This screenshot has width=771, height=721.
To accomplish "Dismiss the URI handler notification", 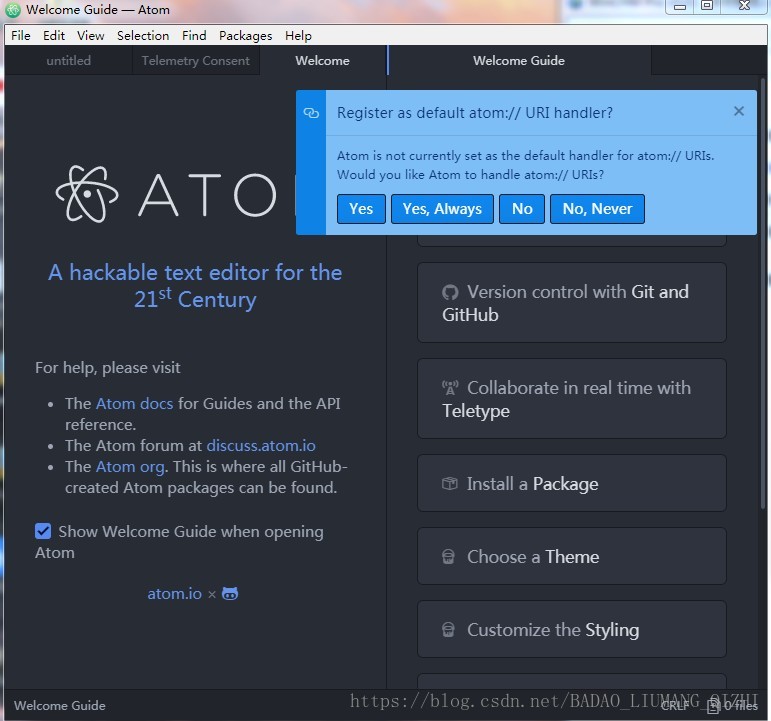I will [739, 111].
